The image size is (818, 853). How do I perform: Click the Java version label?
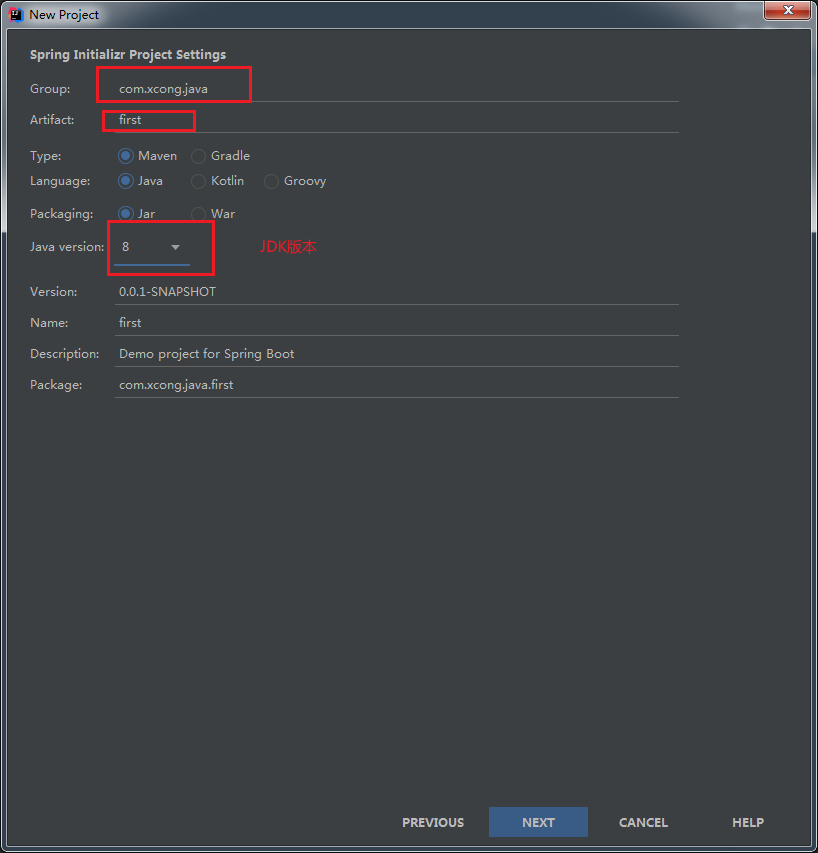[x=67, y=247]
